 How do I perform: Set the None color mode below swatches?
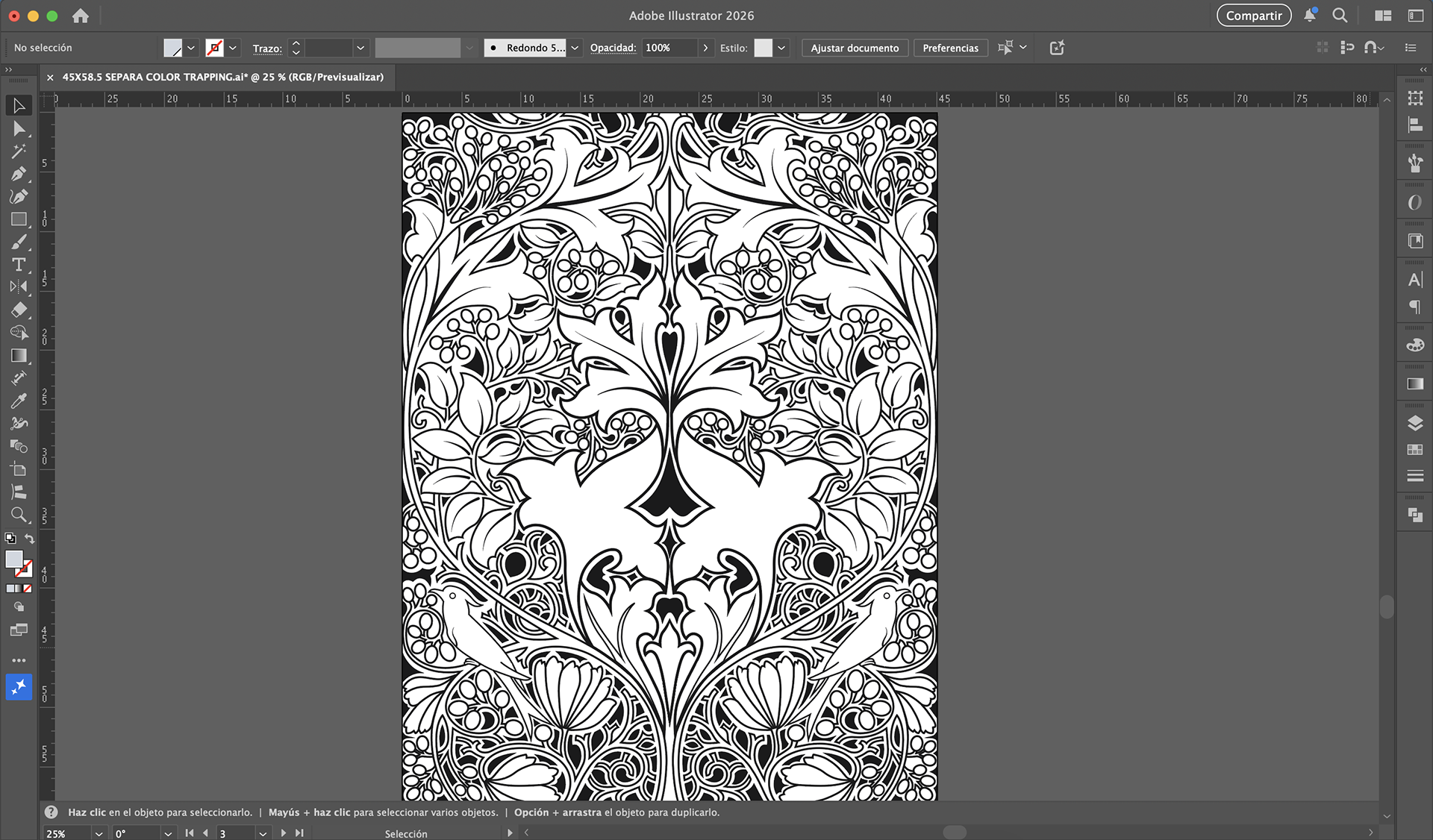(x=28, y=589)
